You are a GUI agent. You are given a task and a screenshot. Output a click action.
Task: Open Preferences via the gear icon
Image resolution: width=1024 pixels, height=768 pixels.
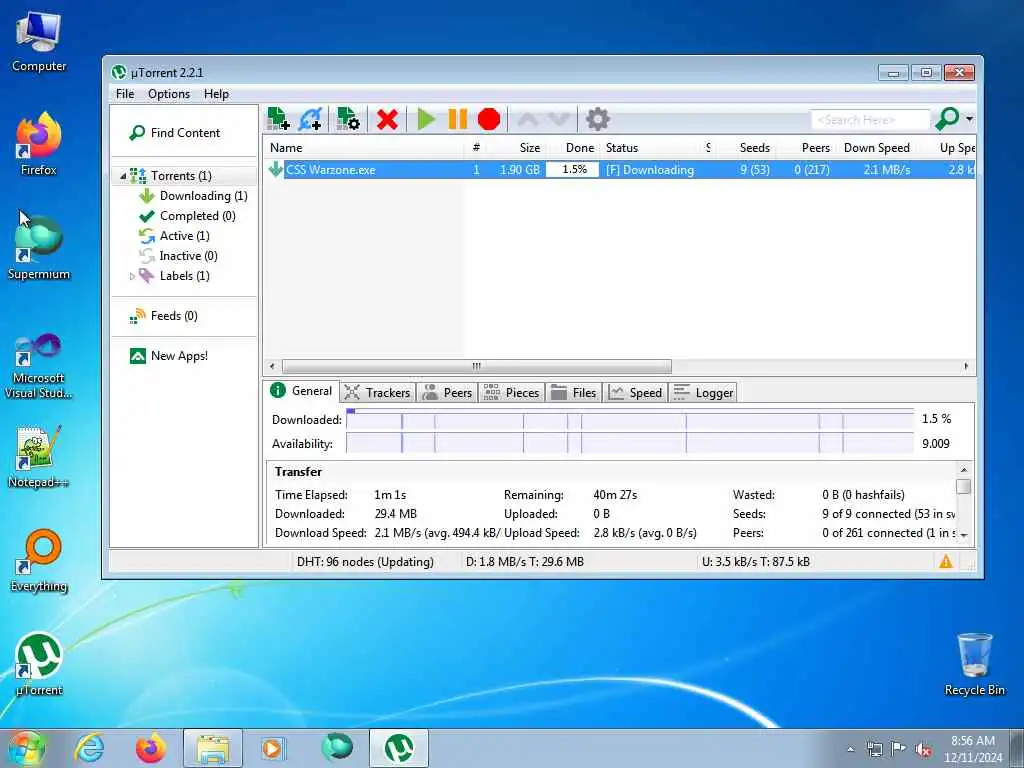[598, 119]
